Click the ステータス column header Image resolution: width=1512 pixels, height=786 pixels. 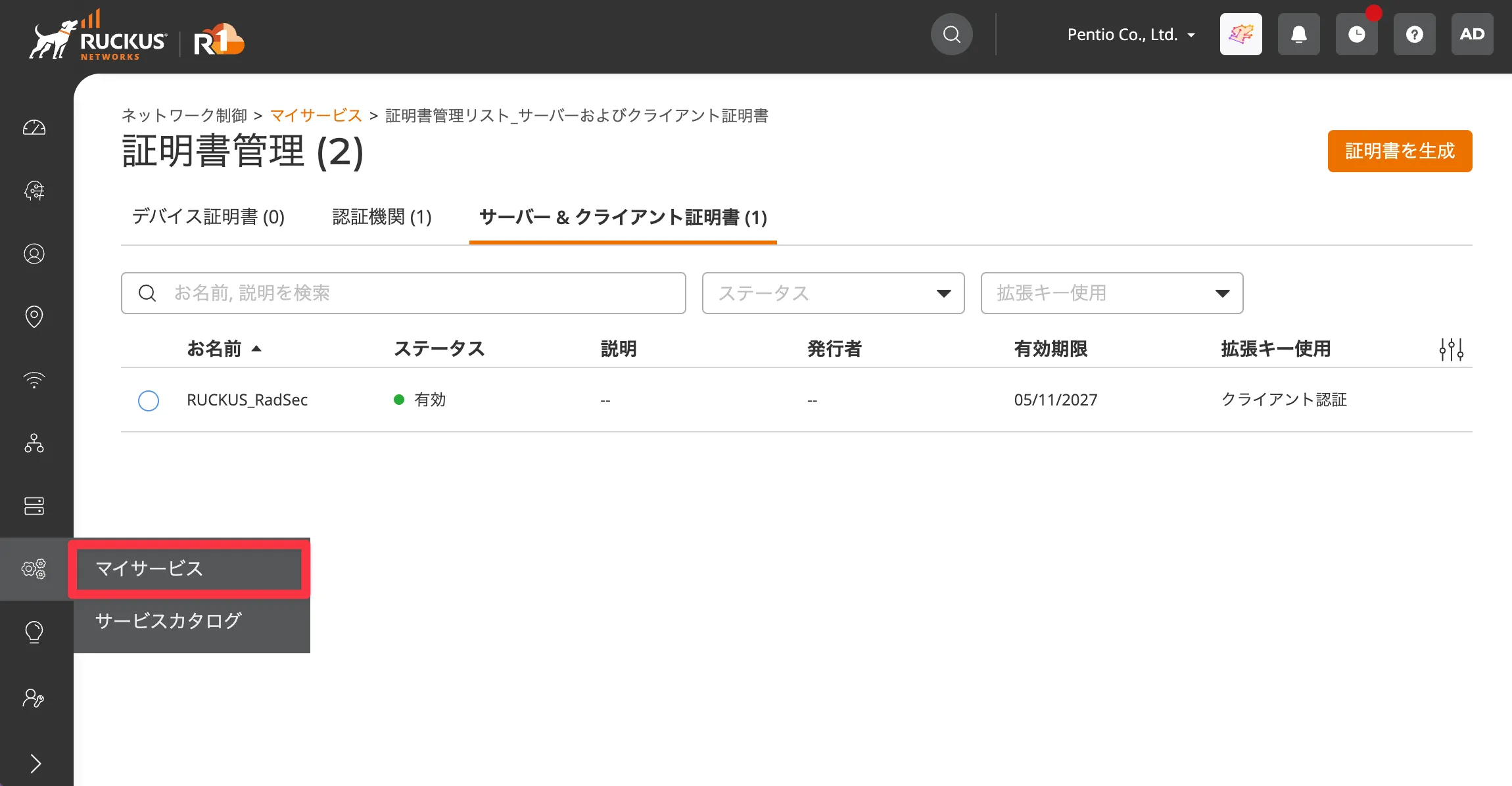click(x=439, y=348)
